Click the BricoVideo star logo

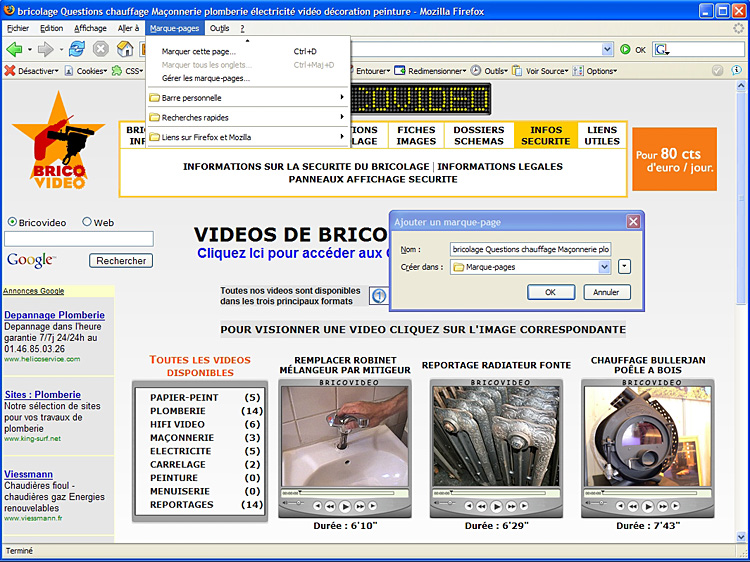[58, 140]
